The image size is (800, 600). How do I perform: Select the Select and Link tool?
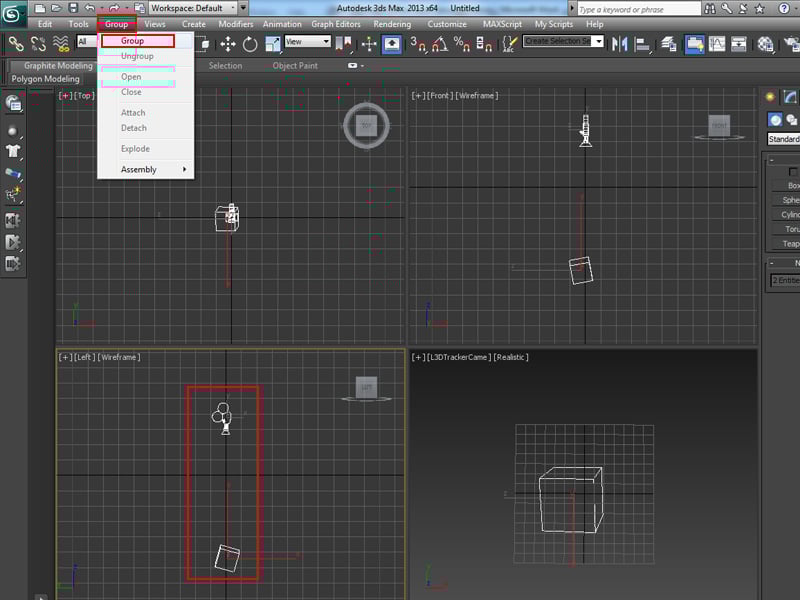click(15, 44)
